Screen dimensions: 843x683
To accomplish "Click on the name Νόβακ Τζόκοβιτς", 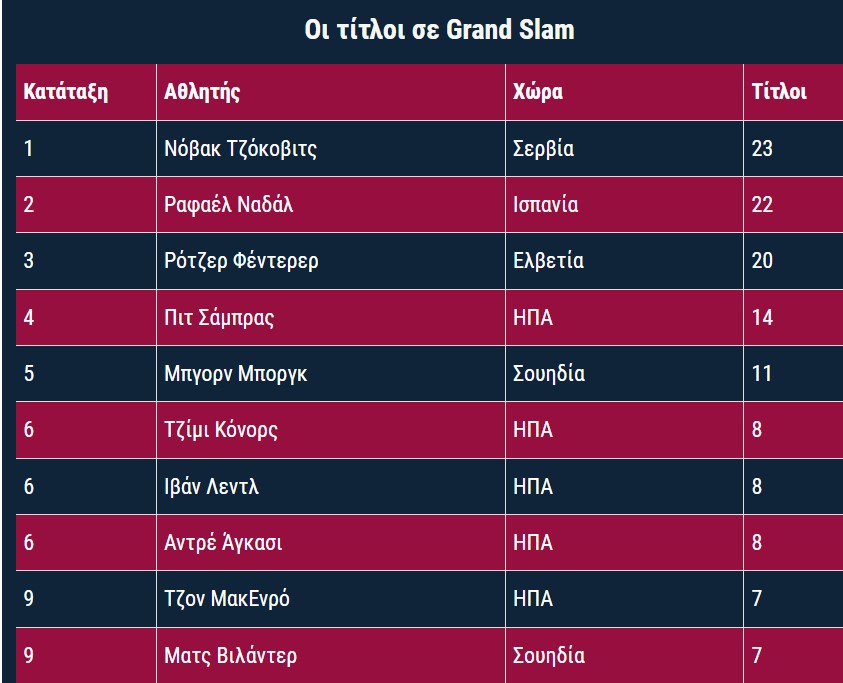I will tap(240, 149).
